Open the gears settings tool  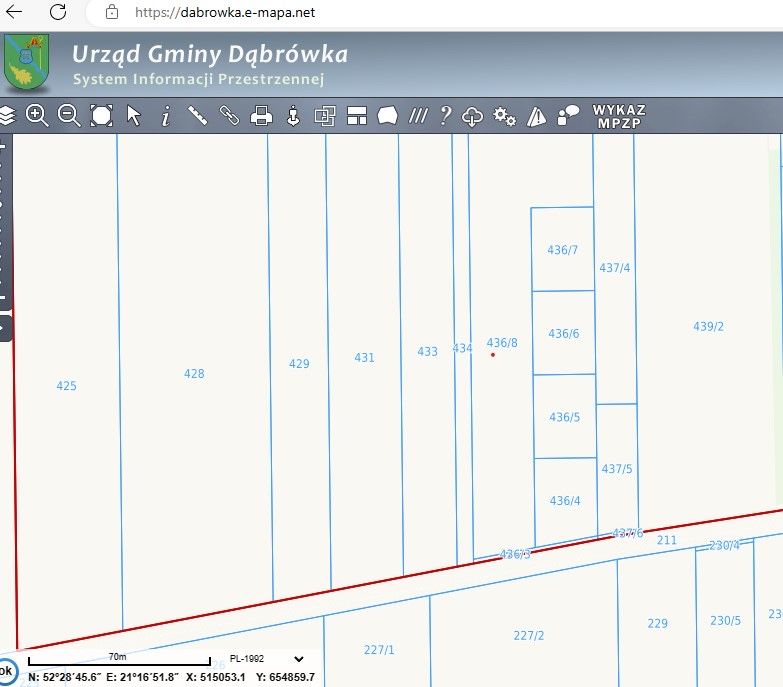coord(504,116)
